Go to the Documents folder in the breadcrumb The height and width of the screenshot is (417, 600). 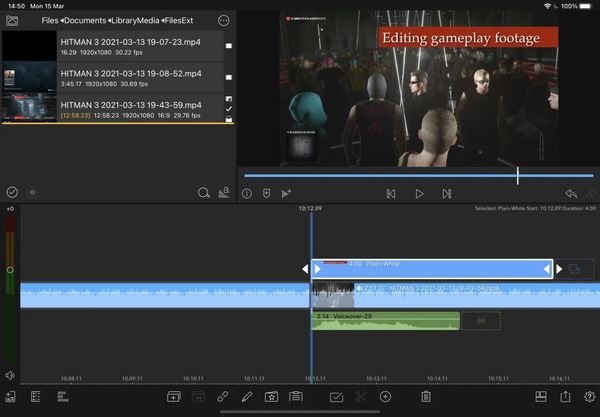(85, 21)
